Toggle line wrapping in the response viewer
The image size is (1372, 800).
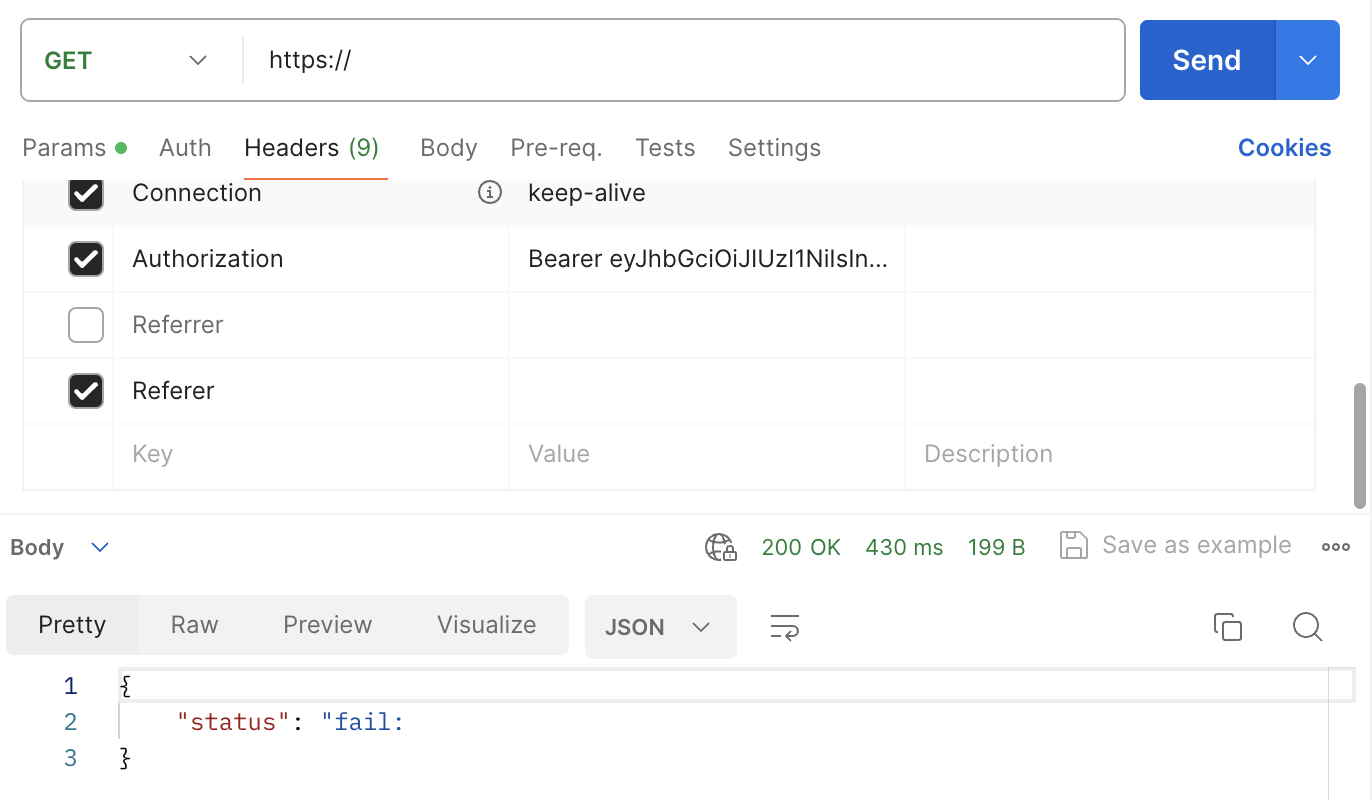click(x=784, y=627)
